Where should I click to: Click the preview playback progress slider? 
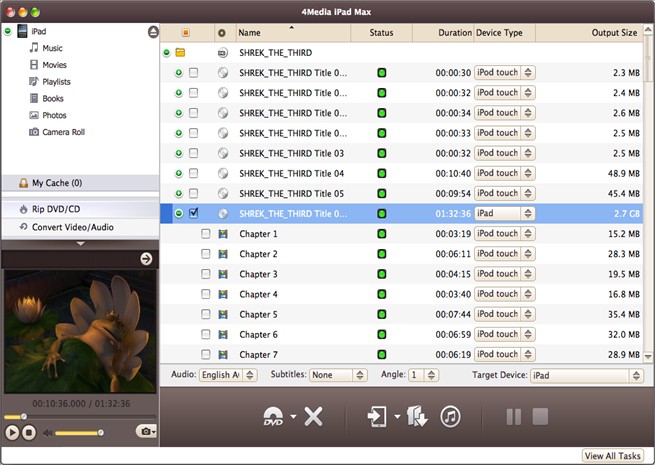point(80,417)
